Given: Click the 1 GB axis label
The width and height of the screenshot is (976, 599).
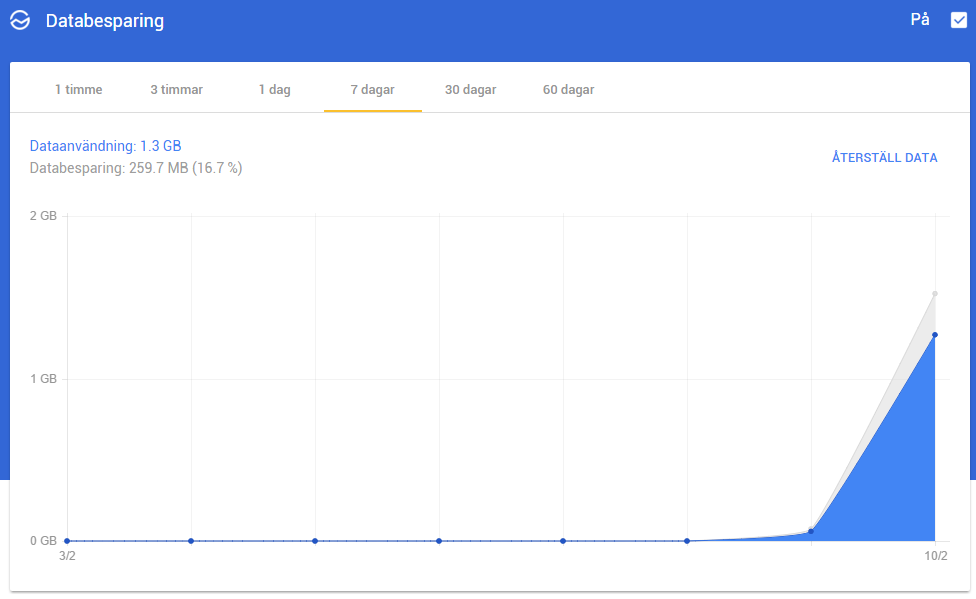Looking at the screenshot, I should click(x=44, y=379).
